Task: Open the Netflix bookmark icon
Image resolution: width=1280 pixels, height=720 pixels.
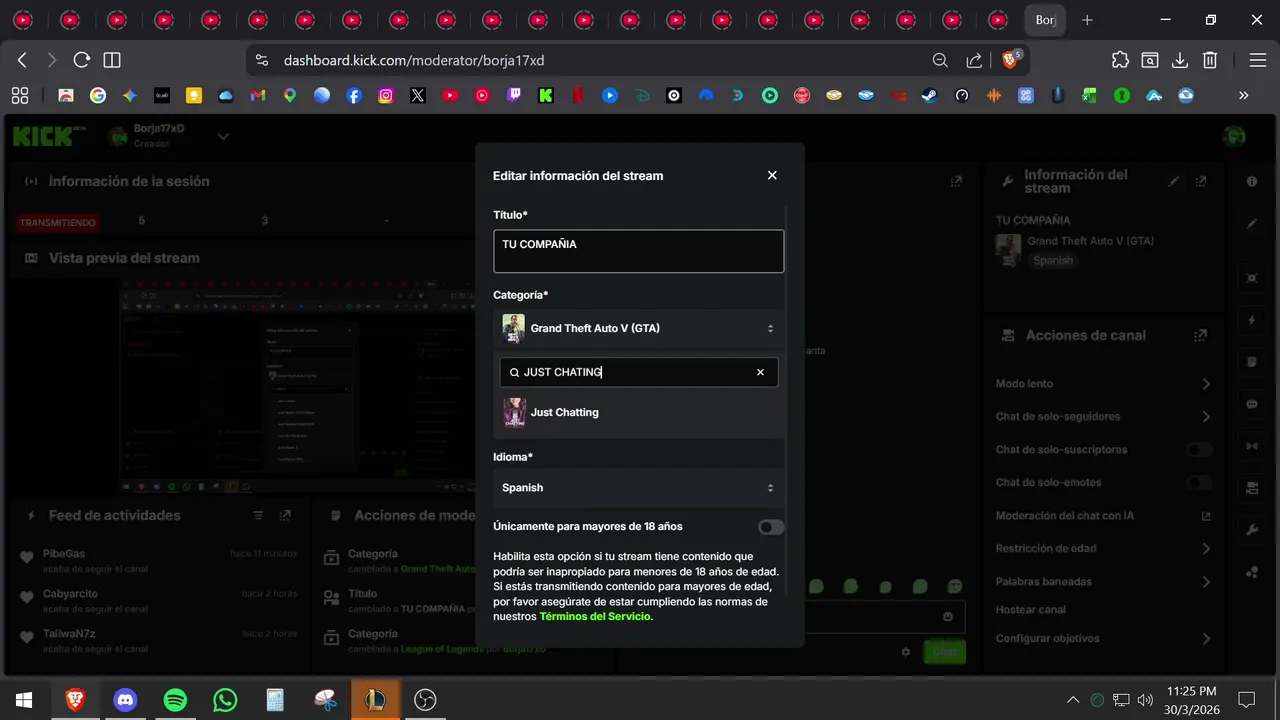Action: [578, 96]
